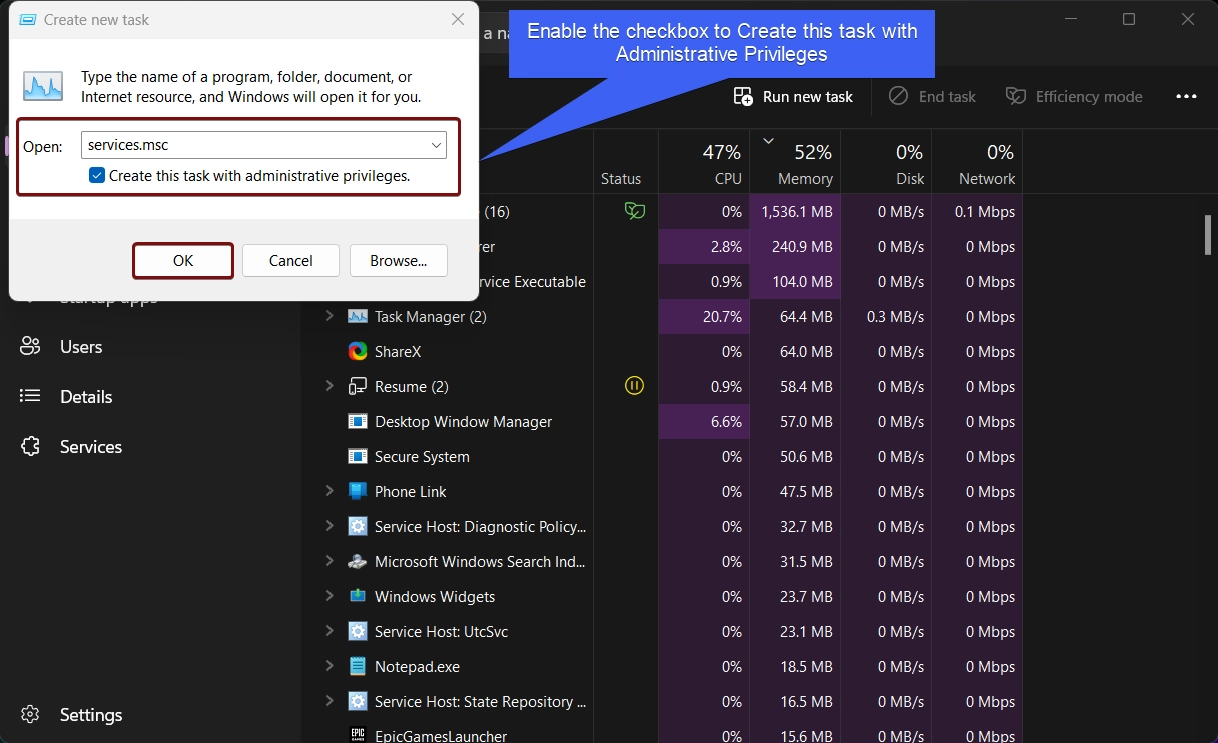Select the End task circle icon
Image resolution: width=1218 pixels, height=743 pixels.
click(899, 96)
